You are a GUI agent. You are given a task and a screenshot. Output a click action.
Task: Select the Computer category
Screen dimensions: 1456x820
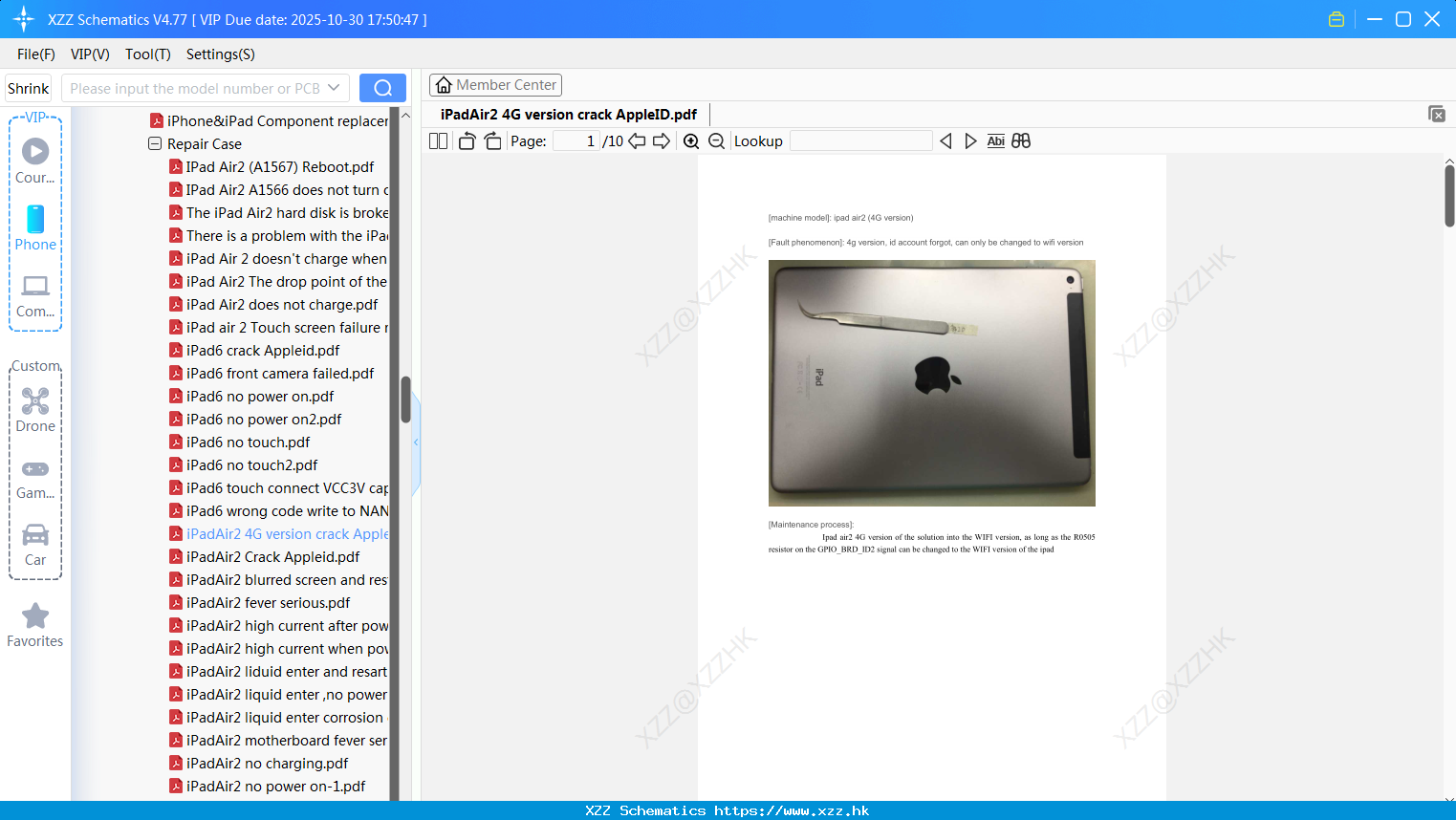pyautogui.click(x=35, y=295)
